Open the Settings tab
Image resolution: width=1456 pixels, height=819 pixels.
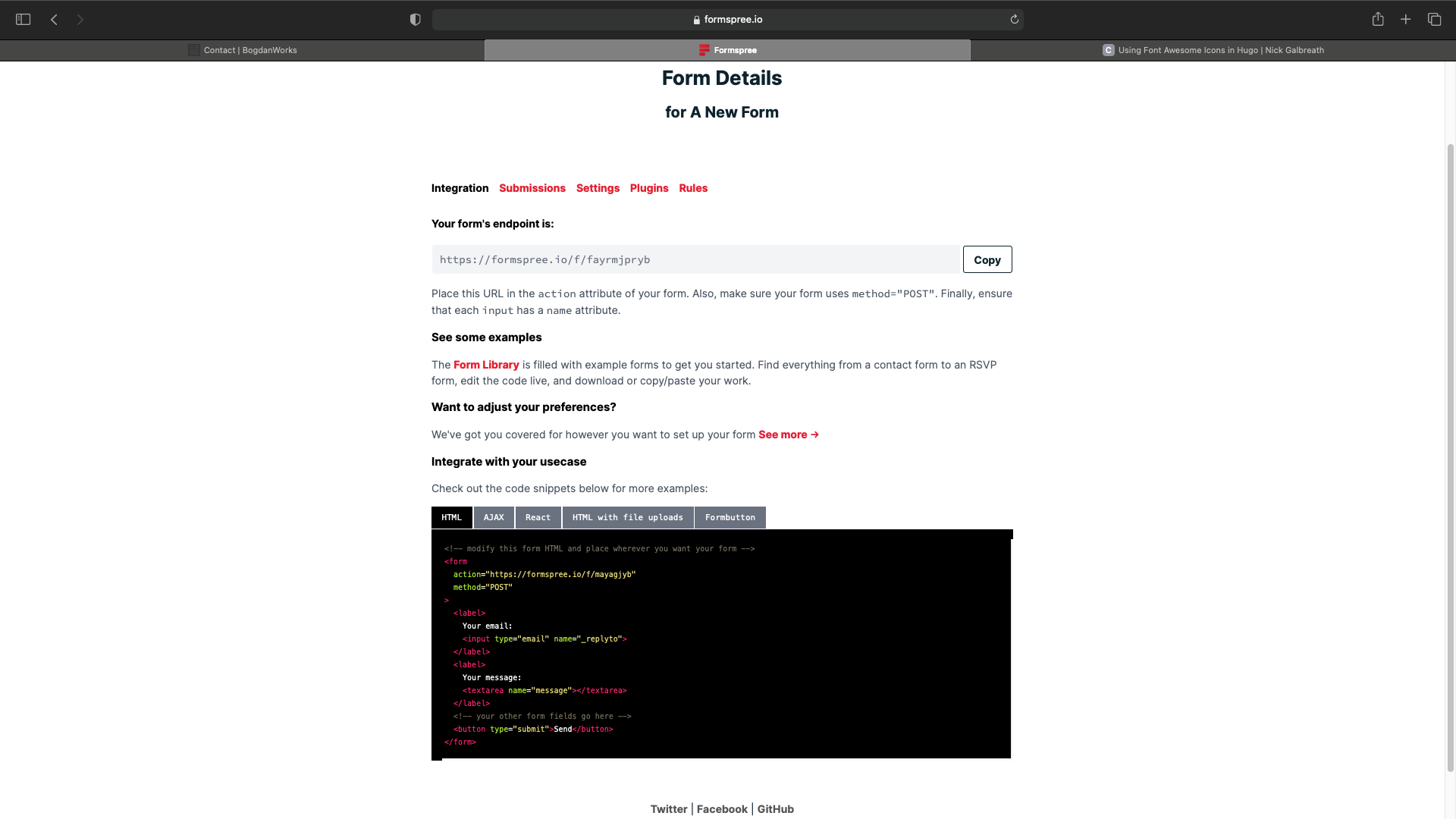(598, 188)
